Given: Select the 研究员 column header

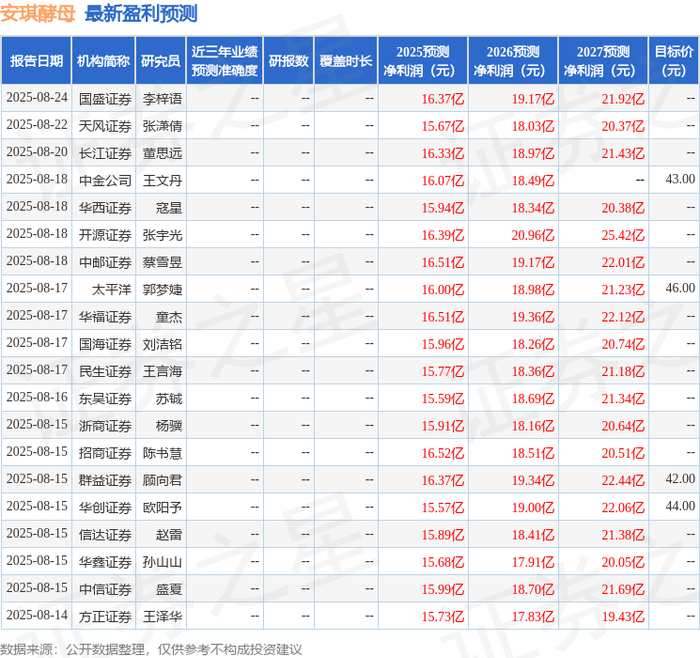Looking at the screenshot, I should [x=161, y=61].
